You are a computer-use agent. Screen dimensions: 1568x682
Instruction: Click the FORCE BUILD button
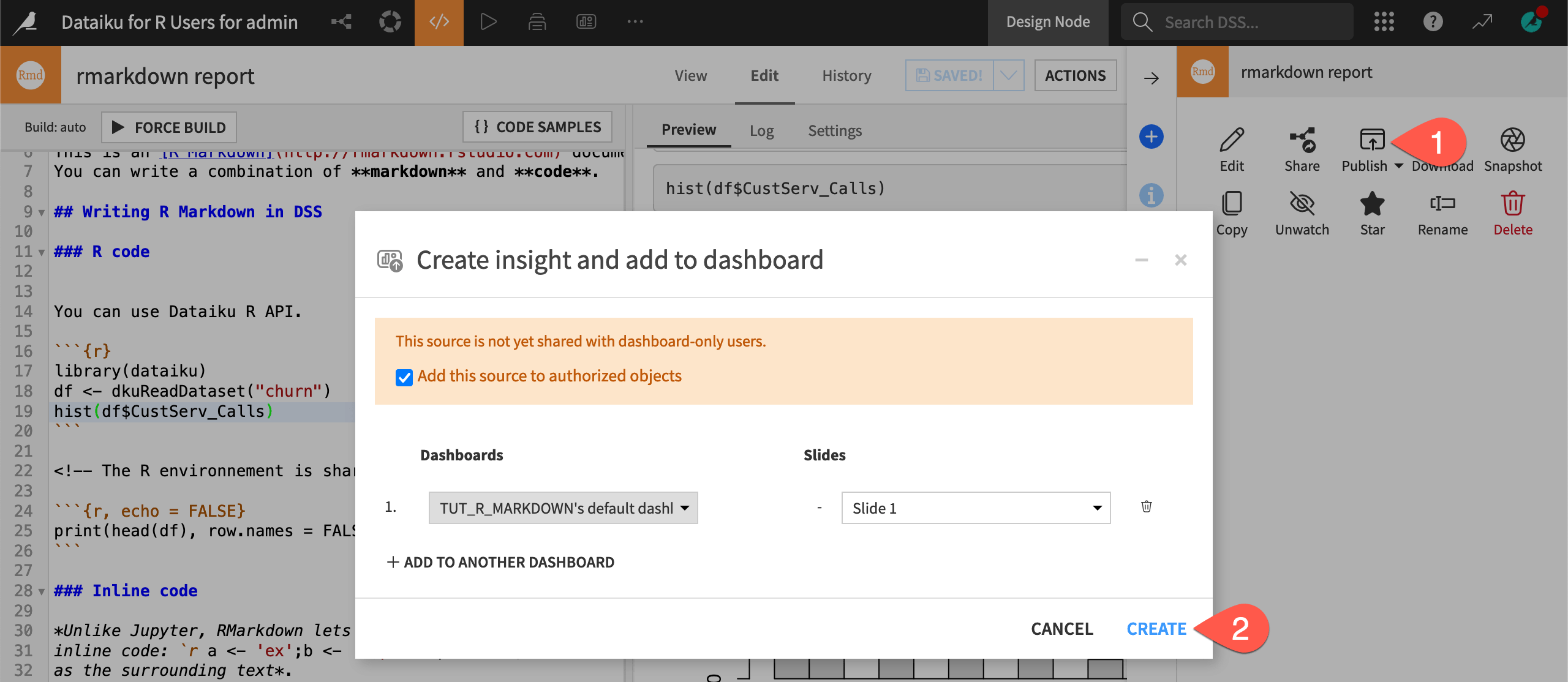coord(169,127)
